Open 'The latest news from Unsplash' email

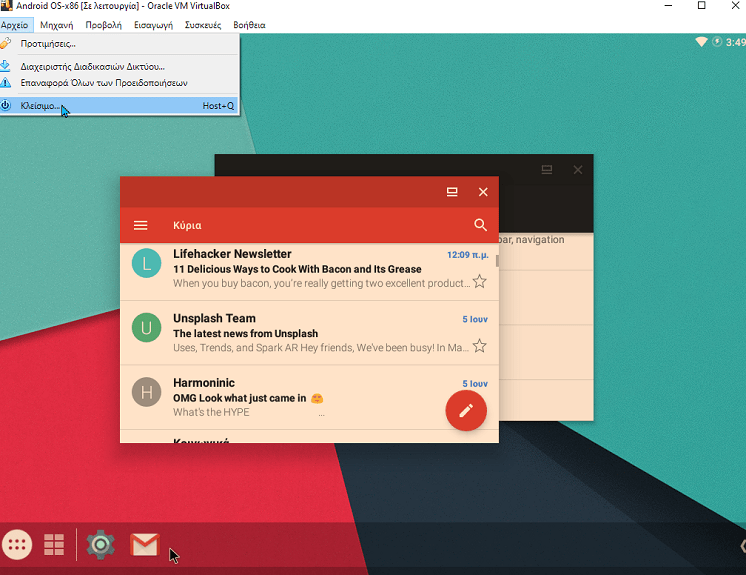309,333
